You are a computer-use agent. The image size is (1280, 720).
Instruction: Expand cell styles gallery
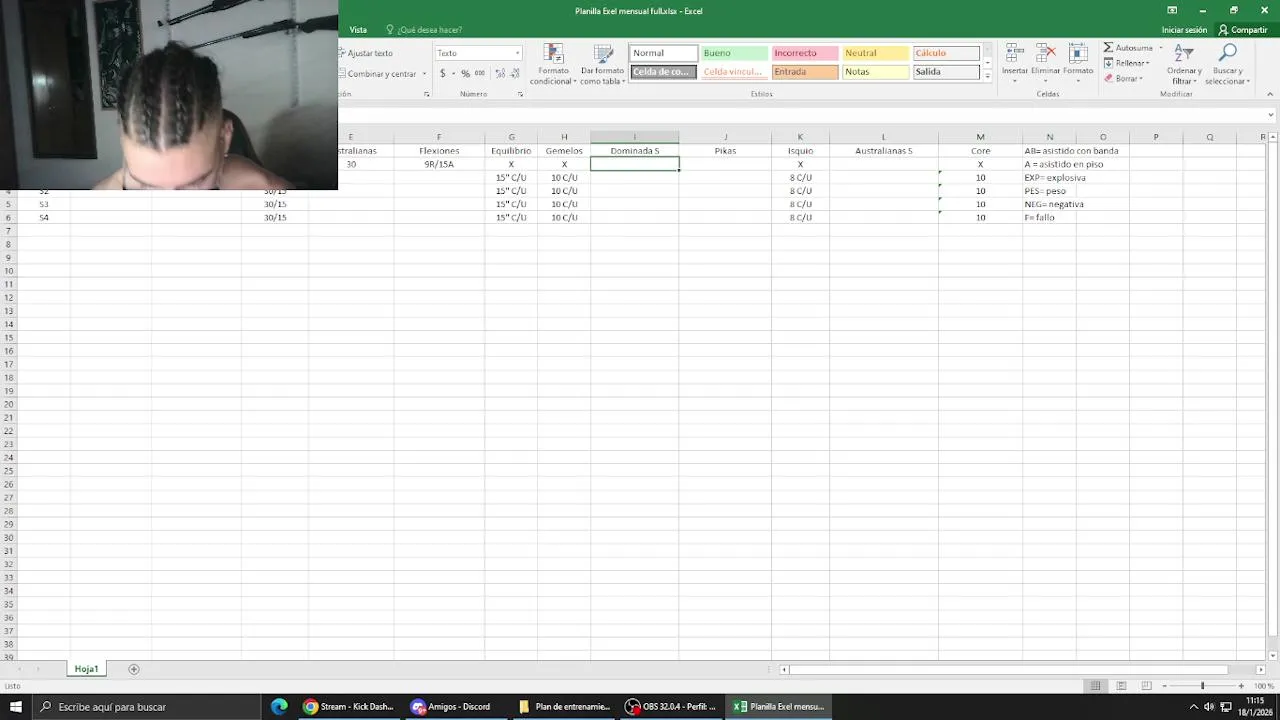tap(988, 76)
